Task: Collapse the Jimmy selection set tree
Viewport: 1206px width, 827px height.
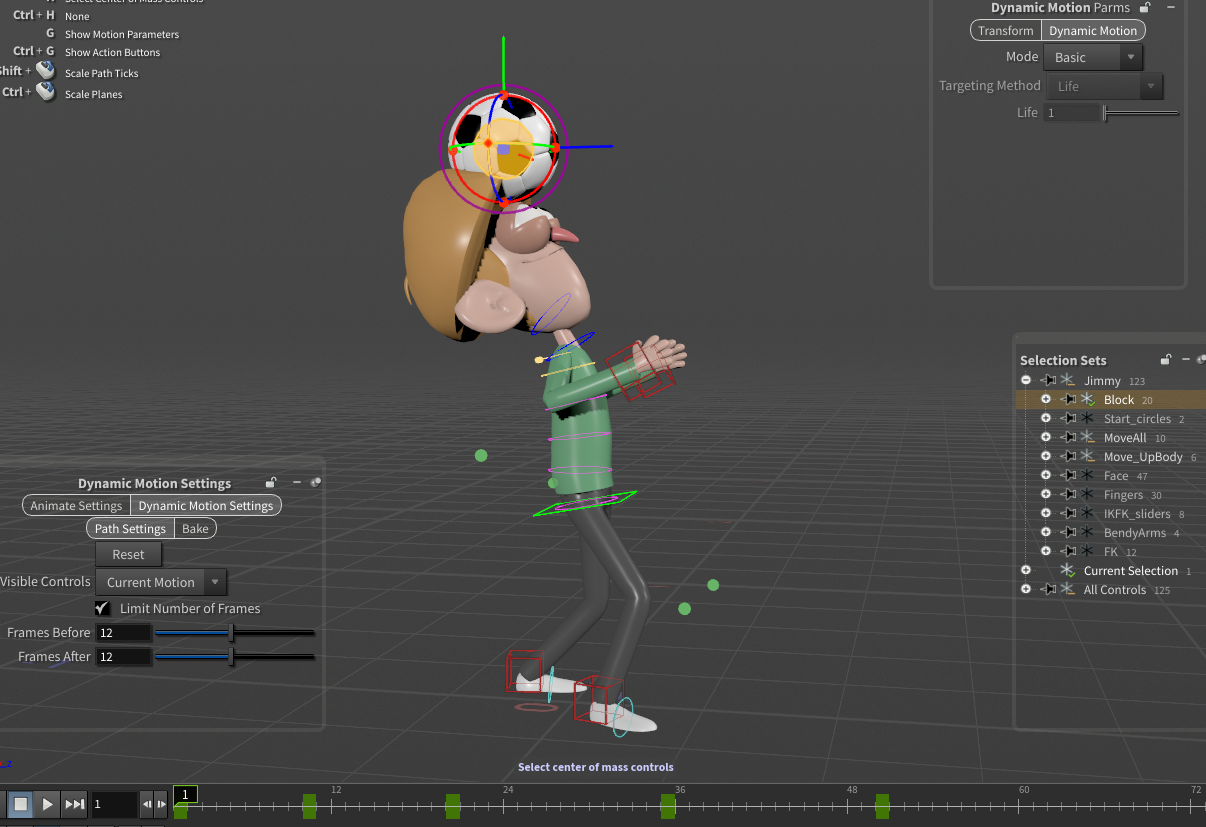Action: (x=1026, y=381)
